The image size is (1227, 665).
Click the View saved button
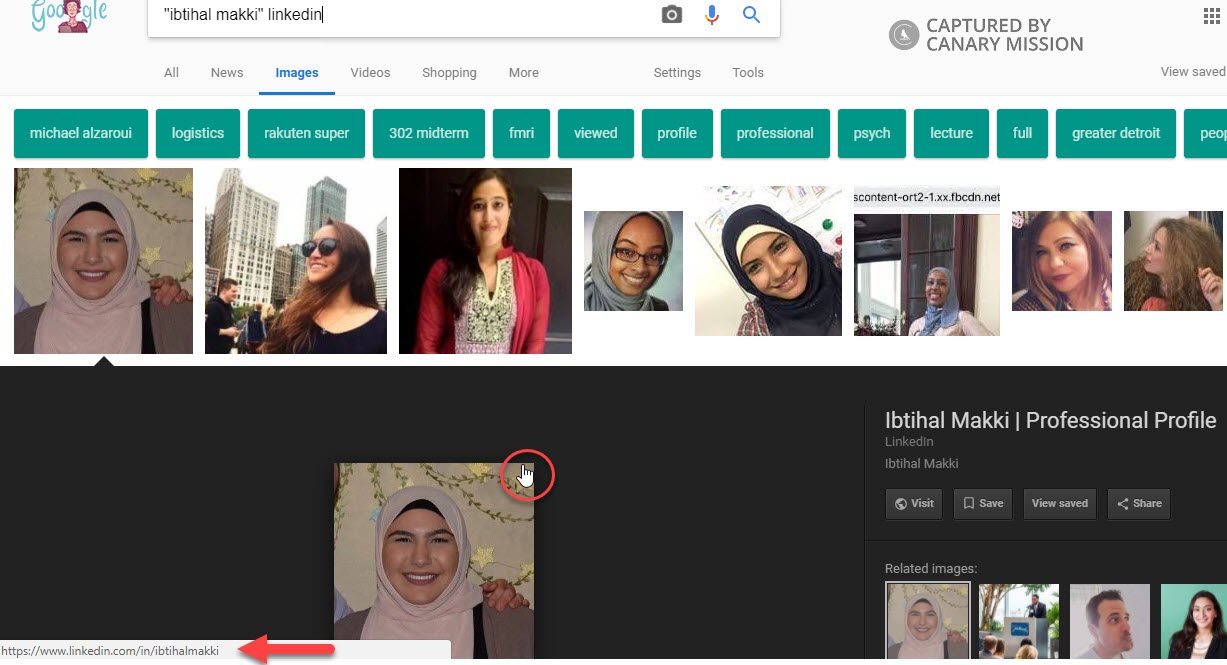pyautogui.click(x=1059, y=503)
